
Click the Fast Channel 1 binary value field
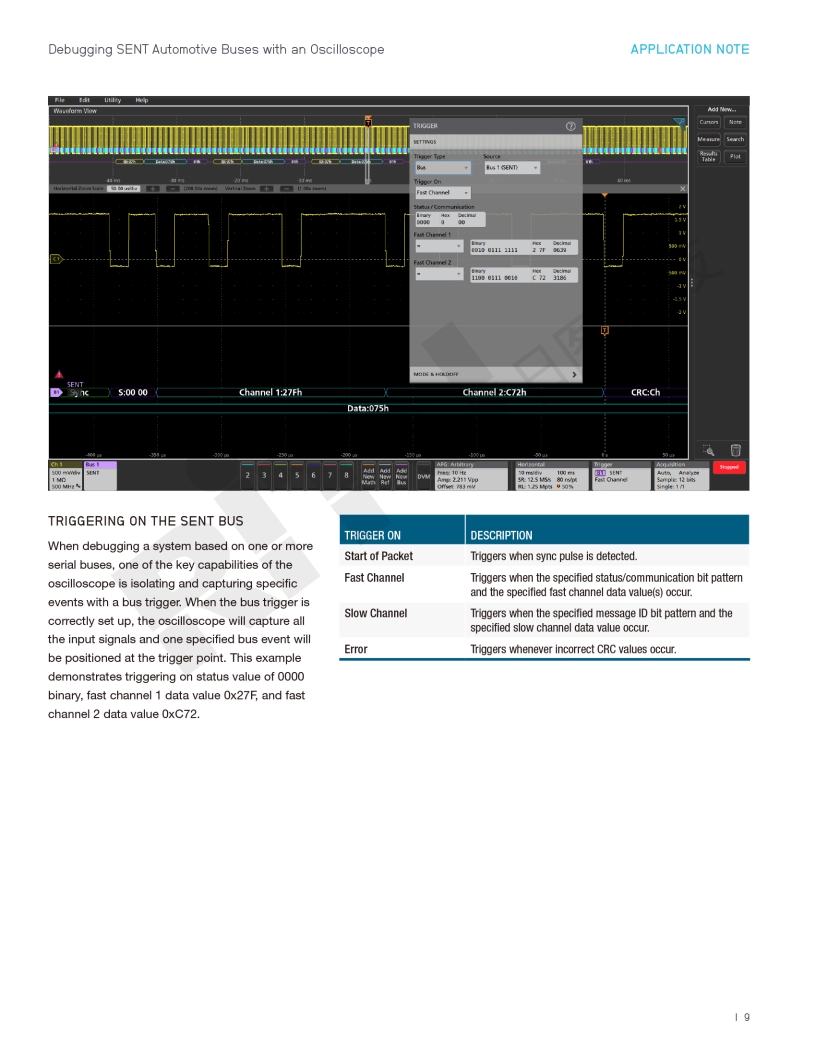point(495,247)
